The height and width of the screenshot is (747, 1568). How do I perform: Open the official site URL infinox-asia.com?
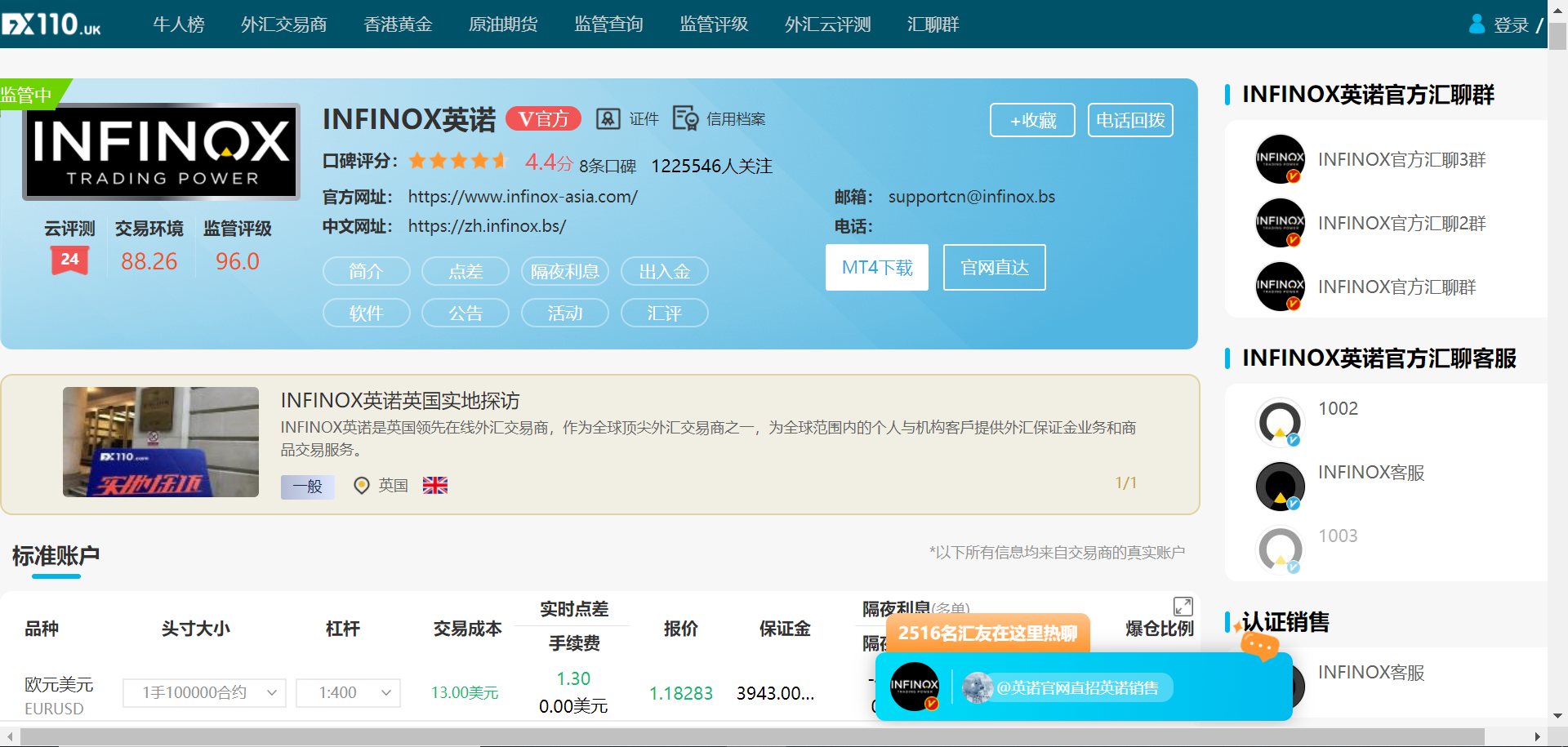click(523, 197)
